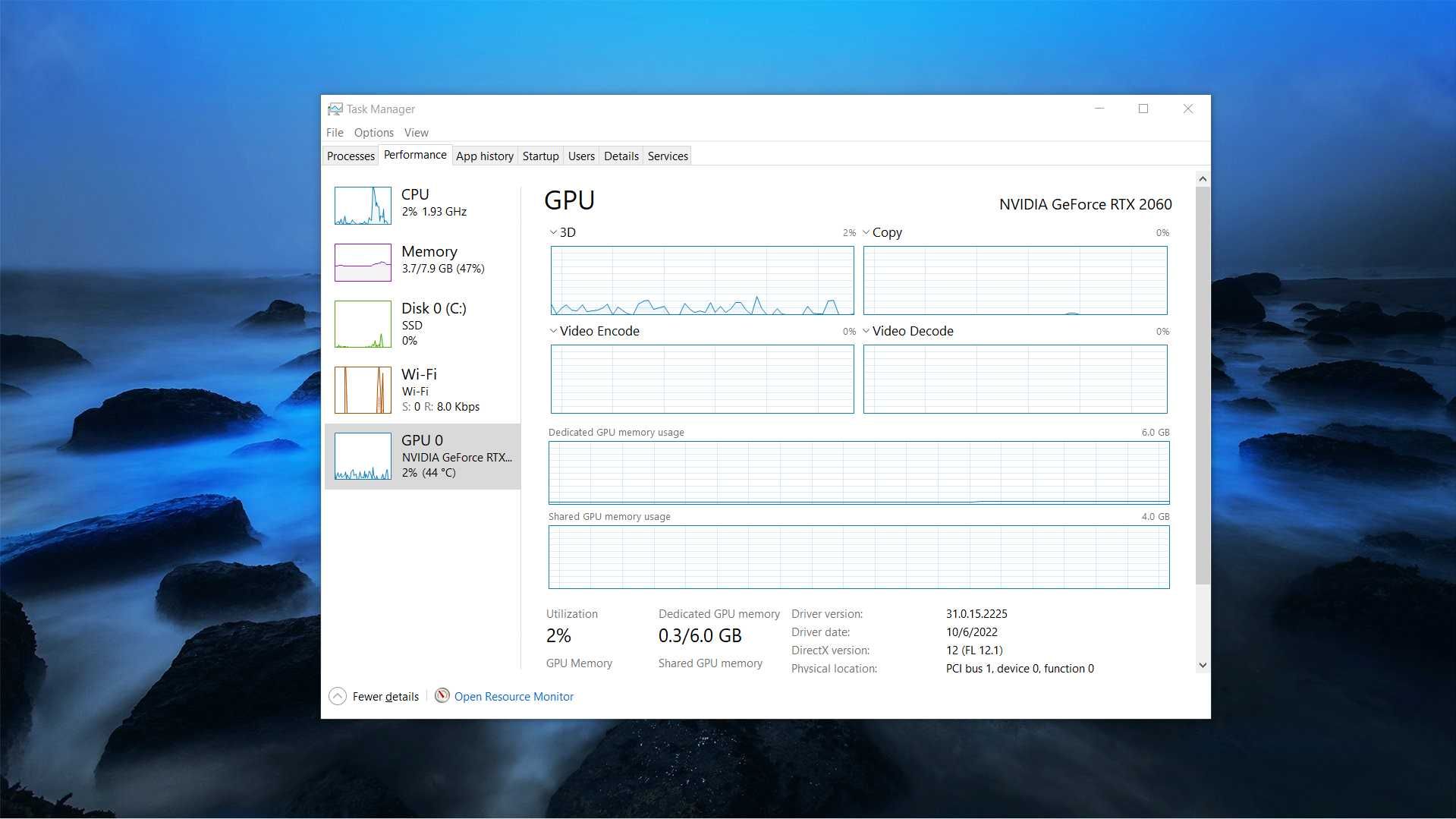Click the Fewer details circle arrow icon
1456x819 pixels.
(x=338, y=696)
